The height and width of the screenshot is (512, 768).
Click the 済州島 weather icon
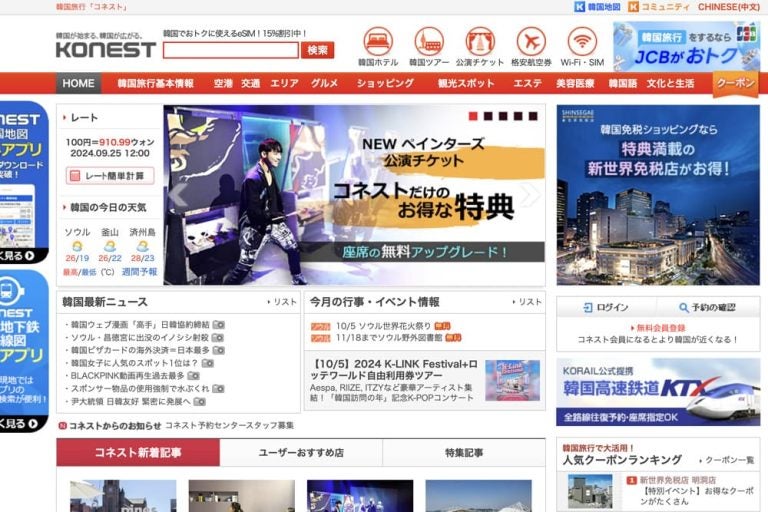143,246
